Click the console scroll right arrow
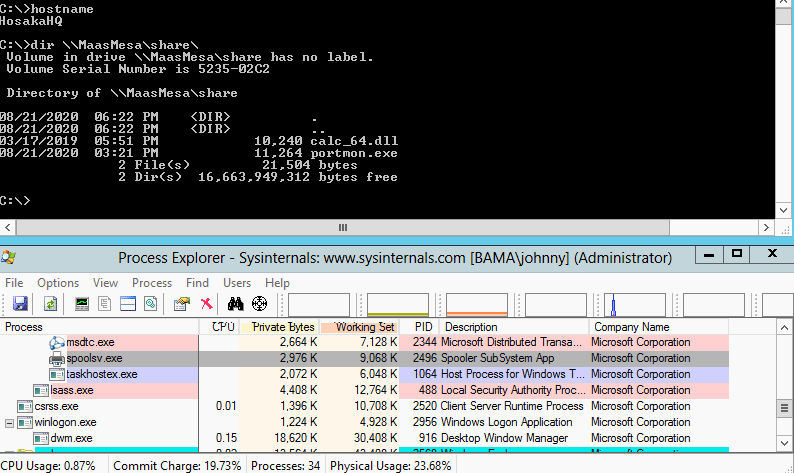Viewport: 794px width, 473px height. [x=766, y=228]
